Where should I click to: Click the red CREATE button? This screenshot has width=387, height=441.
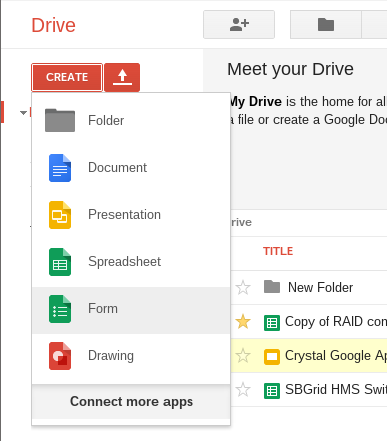[x=67, y=77]
